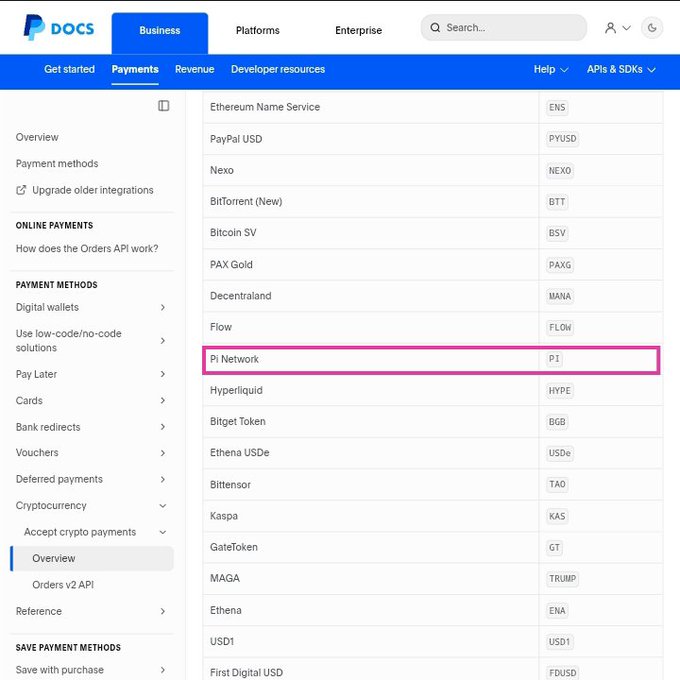Expand Pay Later chevron
The width and height of the screenshot is (680, 680).
click(163, 374)
